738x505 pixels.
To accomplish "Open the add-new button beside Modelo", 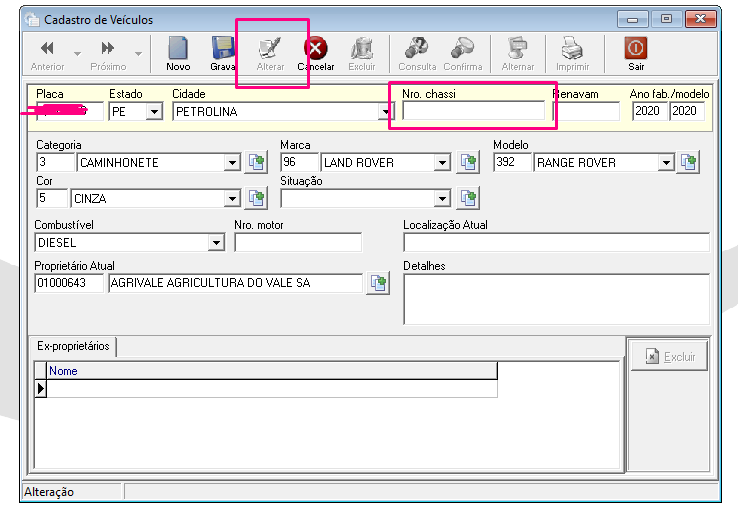I will click(x=688, y=162).
